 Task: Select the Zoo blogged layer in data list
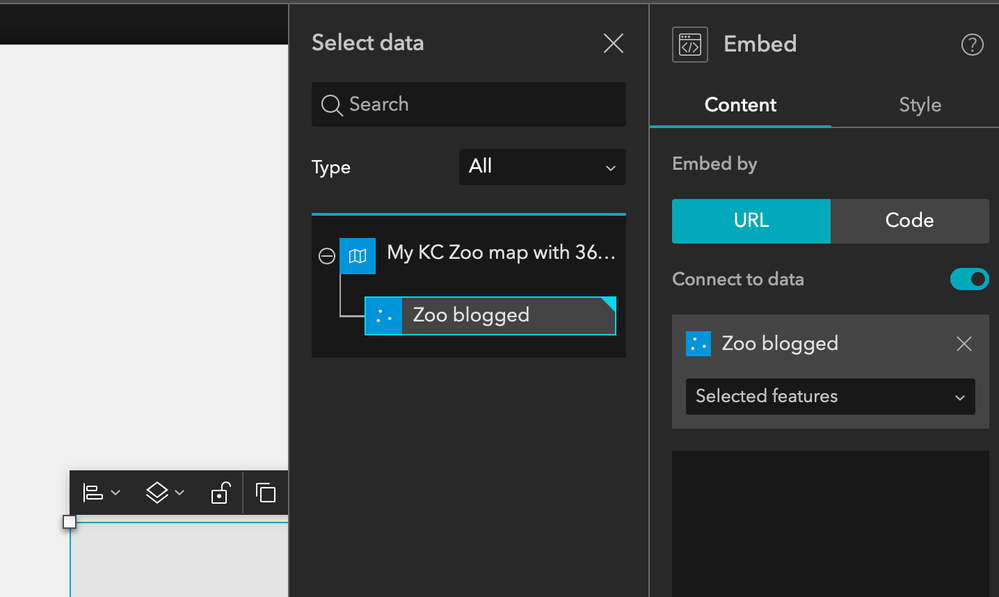coord(490,316)
